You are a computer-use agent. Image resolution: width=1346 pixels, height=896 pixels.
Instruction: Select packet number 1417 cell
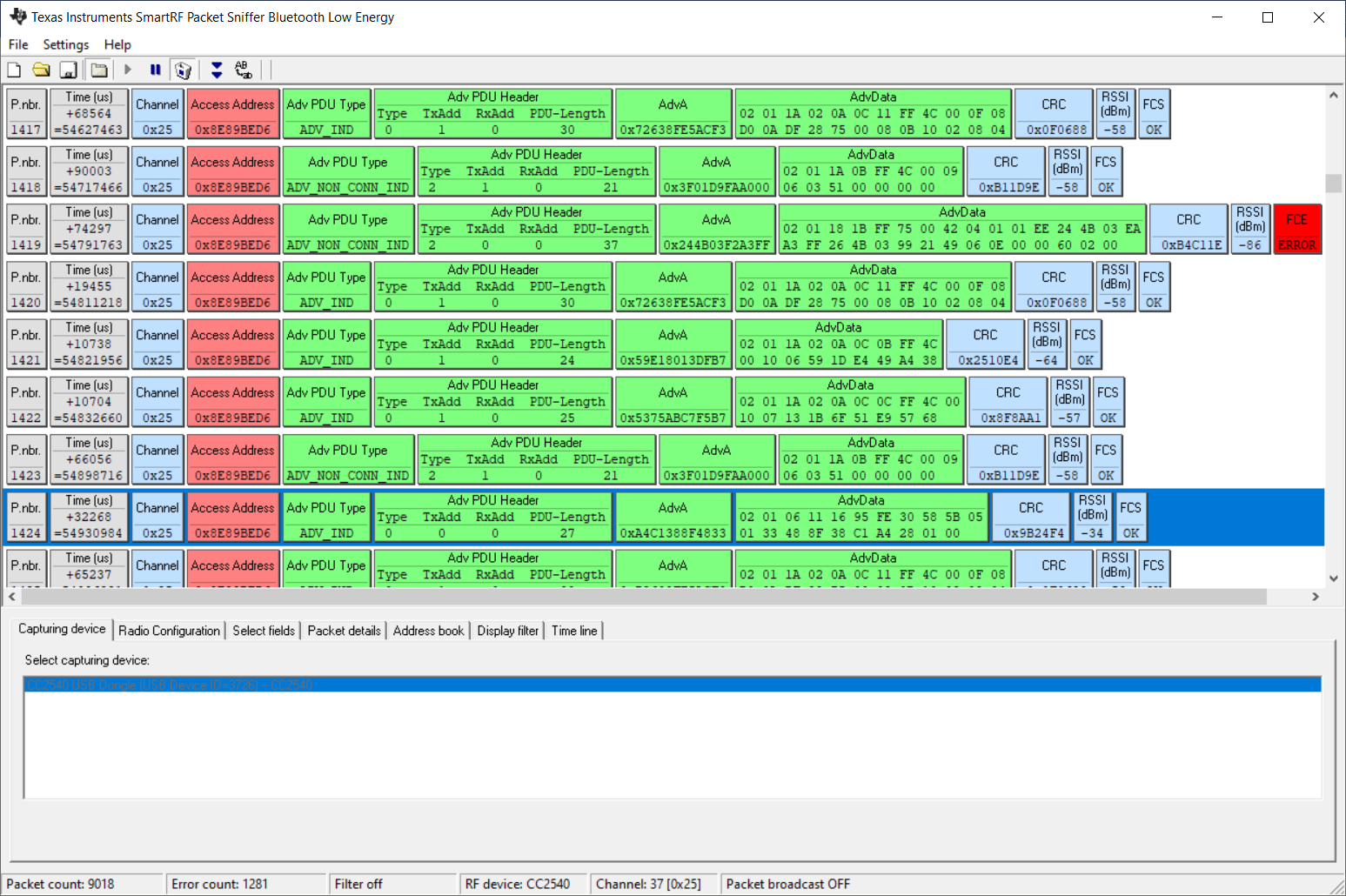pos(26,114)
